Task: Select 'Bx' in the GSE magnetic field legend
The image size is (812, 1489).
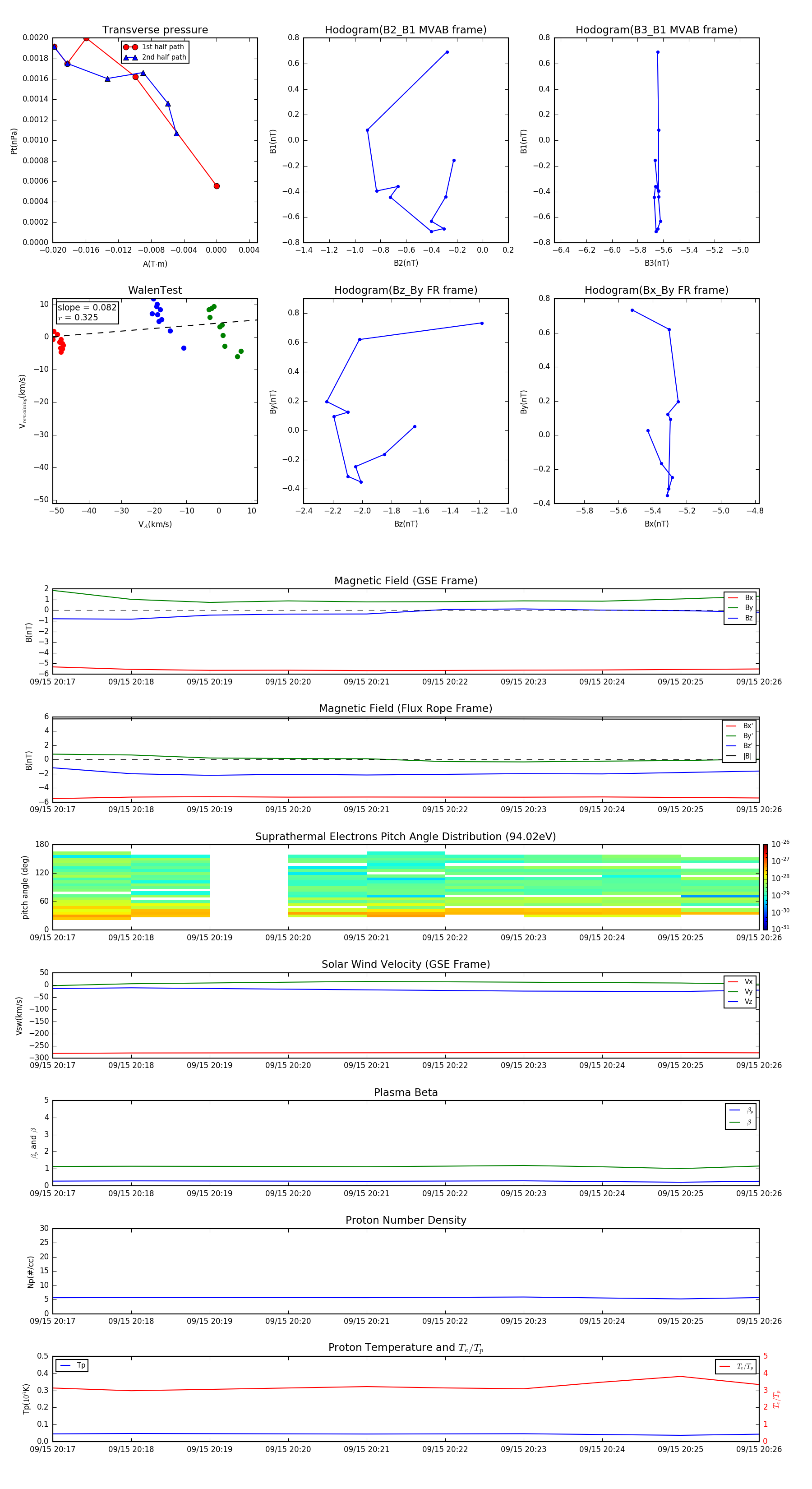Action: tap(740, 598)
